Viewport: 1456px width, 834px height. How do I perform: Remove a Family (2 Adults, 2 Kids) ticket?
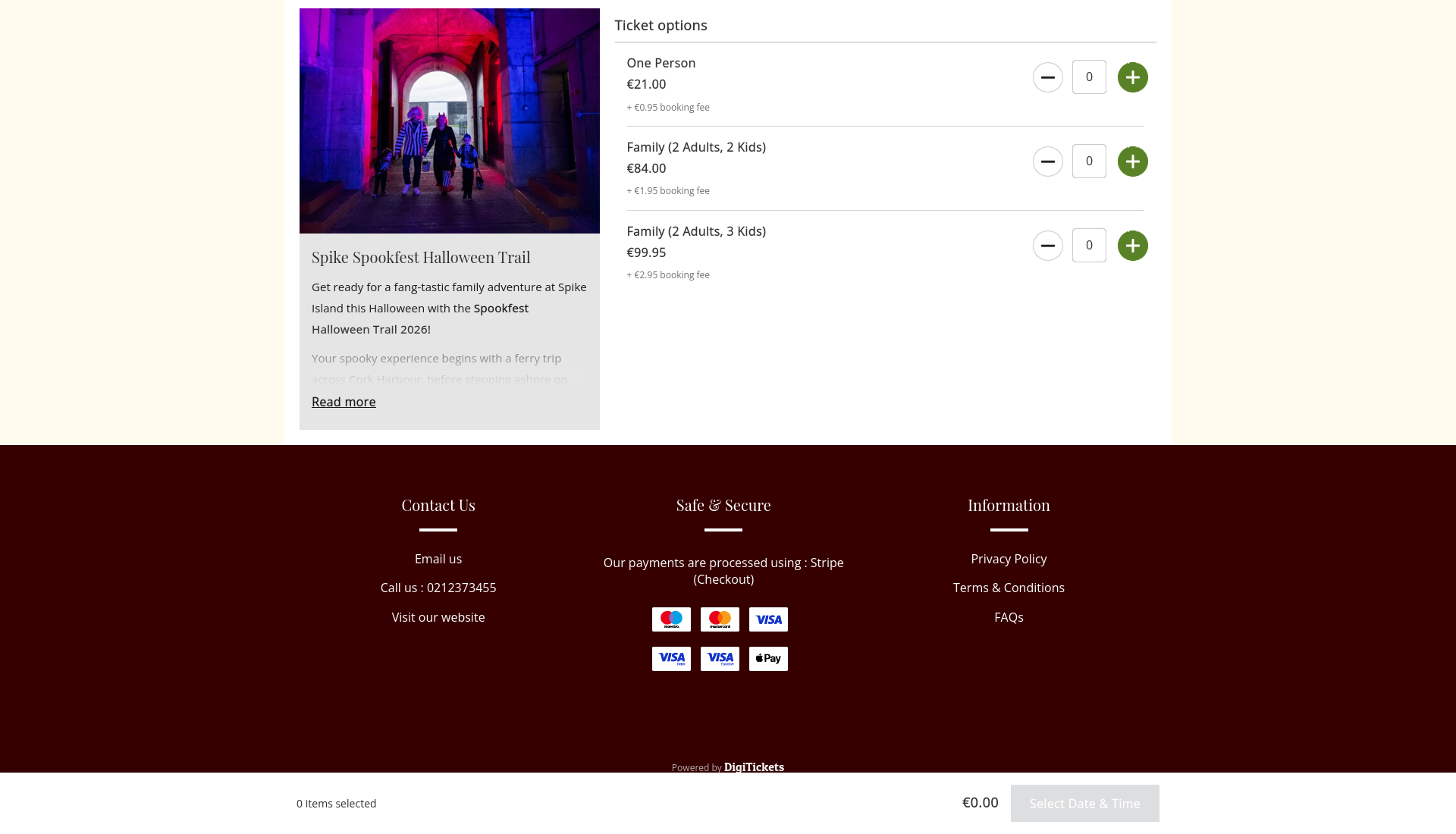click(1047, 161)
